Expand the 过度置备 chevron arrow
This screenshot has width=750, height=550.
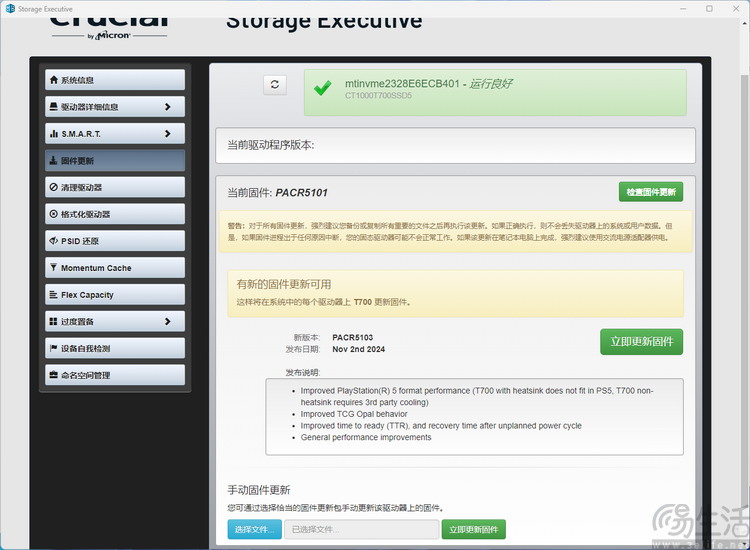coord(167,321)
